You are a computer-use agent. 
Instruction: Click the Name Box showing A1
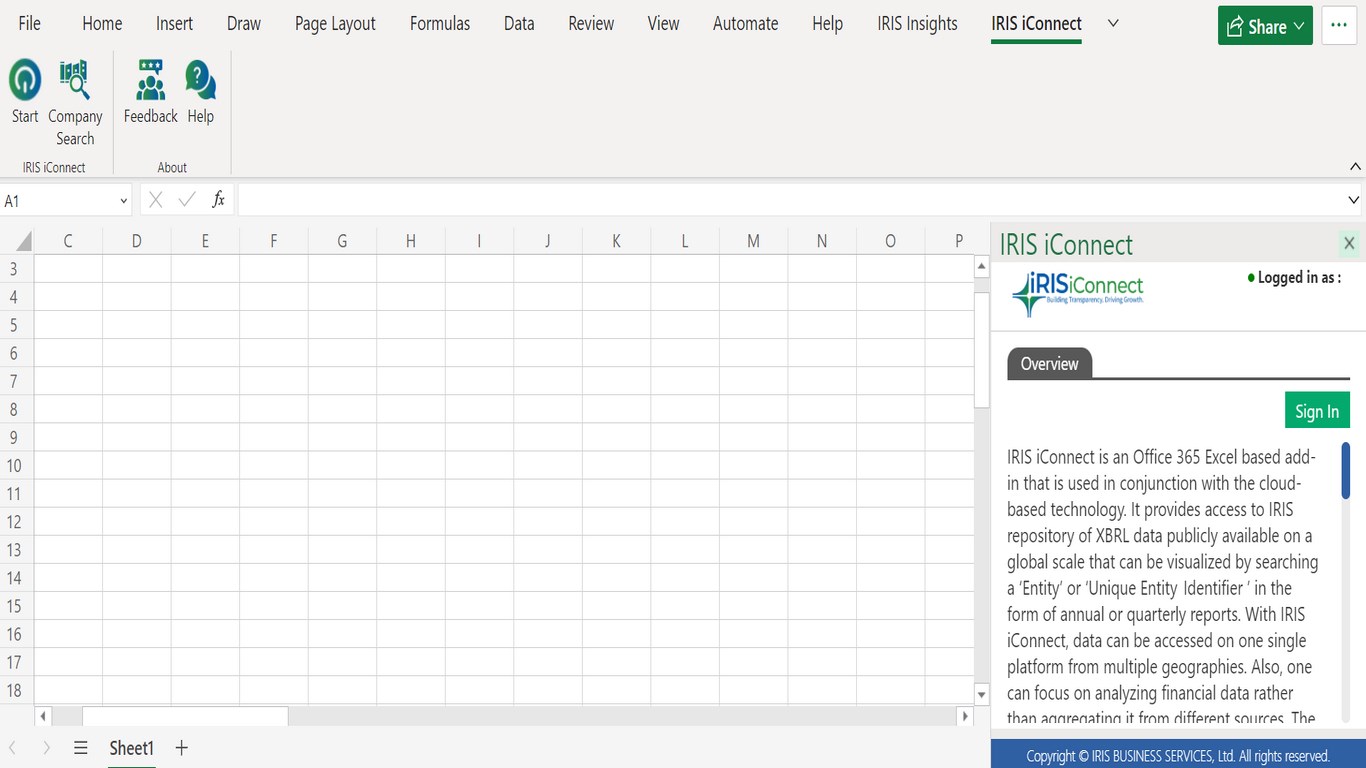click(58, 201)
